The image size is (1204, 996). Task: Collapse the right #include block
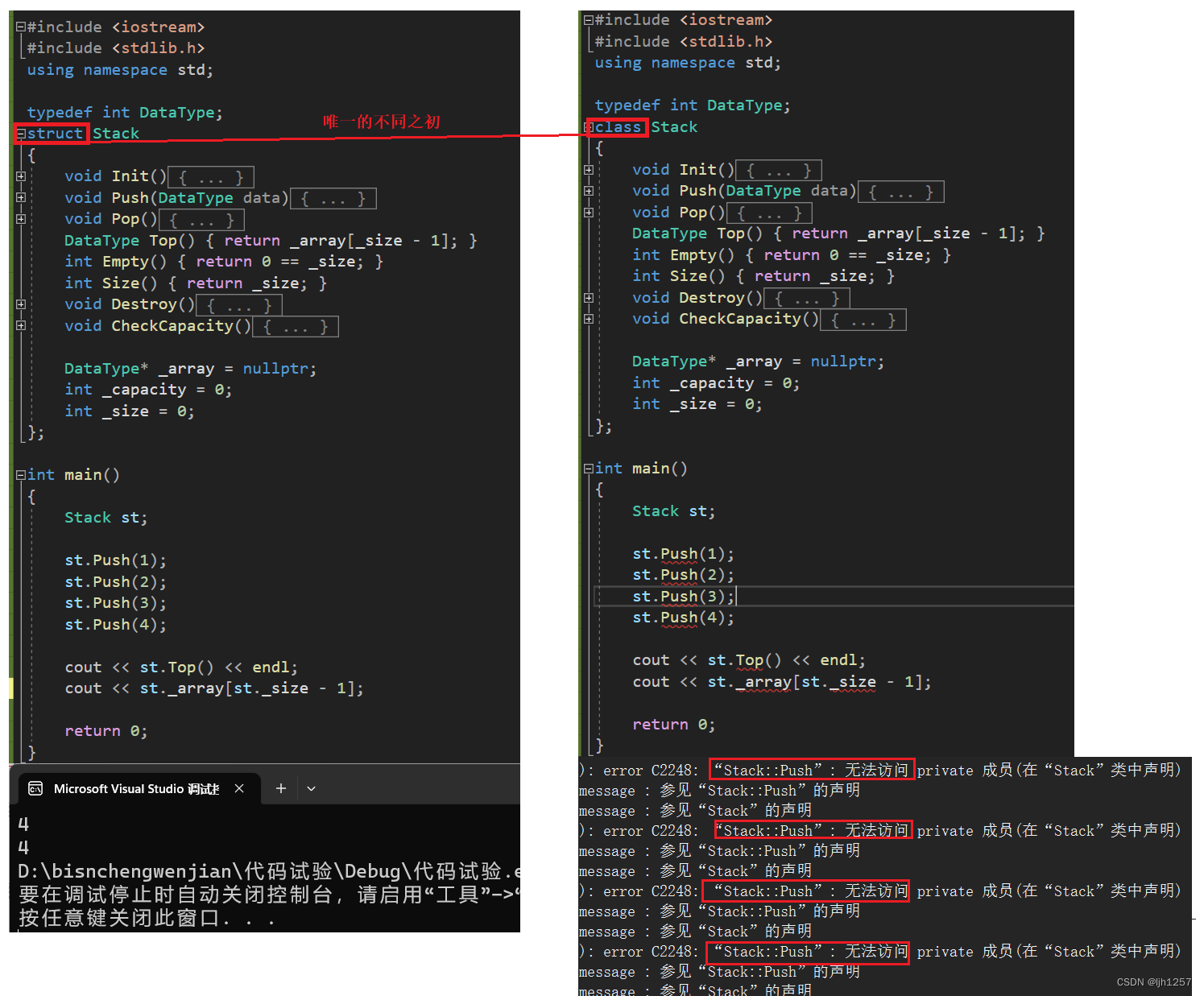pyautogui.click(x=589, y=20)
